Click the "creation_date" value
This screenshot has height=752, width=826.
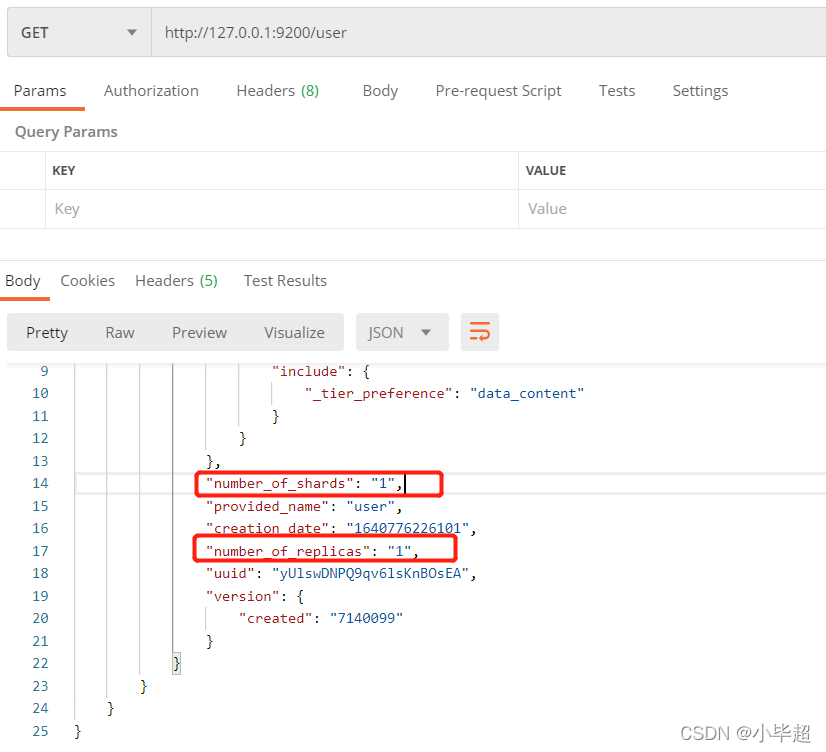point(408,528)
